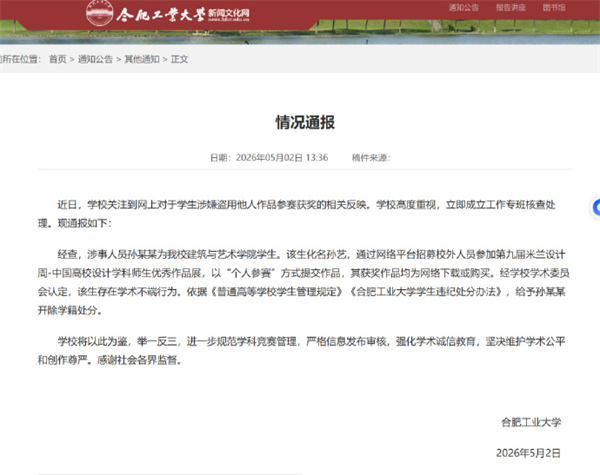Go to 其他通知 in breadcrumb
The image size is (600, 475).
142,59
